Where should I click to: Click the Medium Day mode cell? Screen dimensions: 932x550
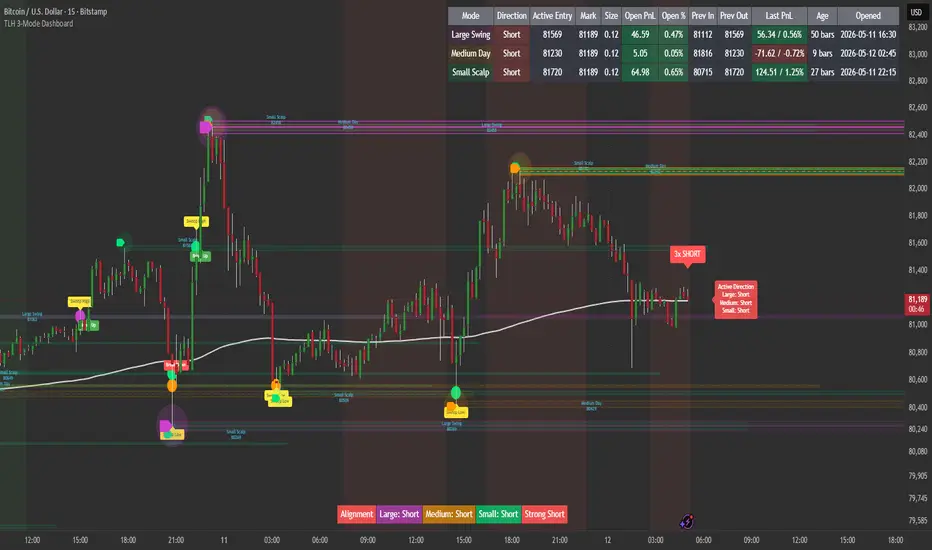point(470,54)
